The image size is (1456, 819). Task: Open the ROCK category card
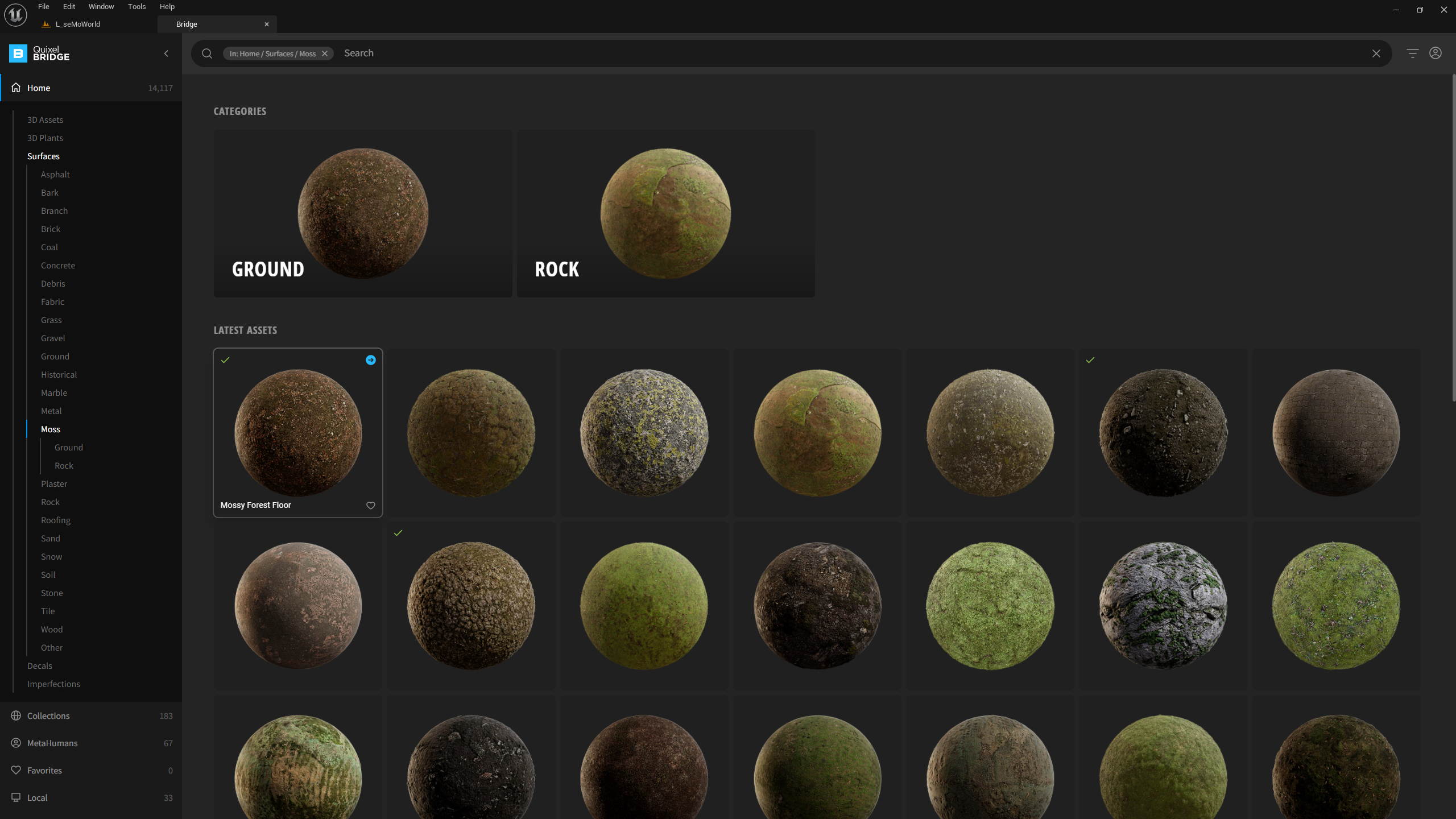click(x=665, y=213)
